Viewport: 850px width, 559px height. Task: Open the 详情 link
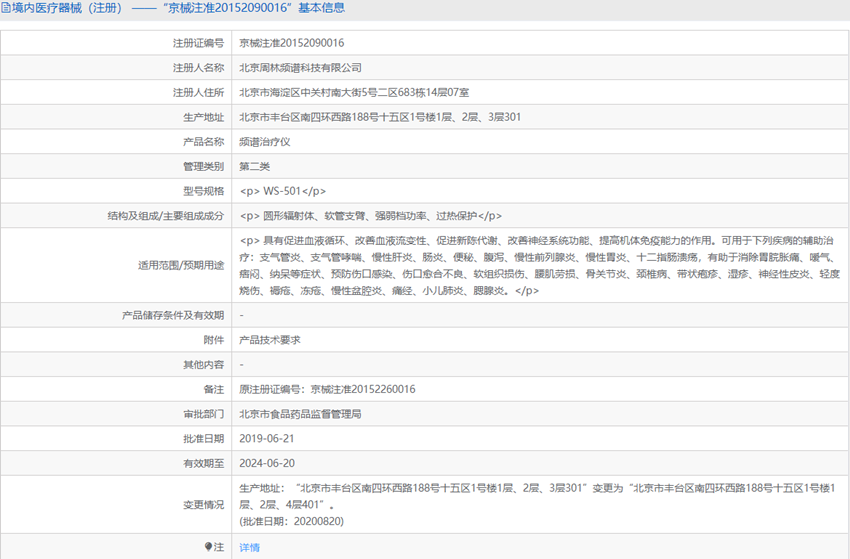pos(249,547)
